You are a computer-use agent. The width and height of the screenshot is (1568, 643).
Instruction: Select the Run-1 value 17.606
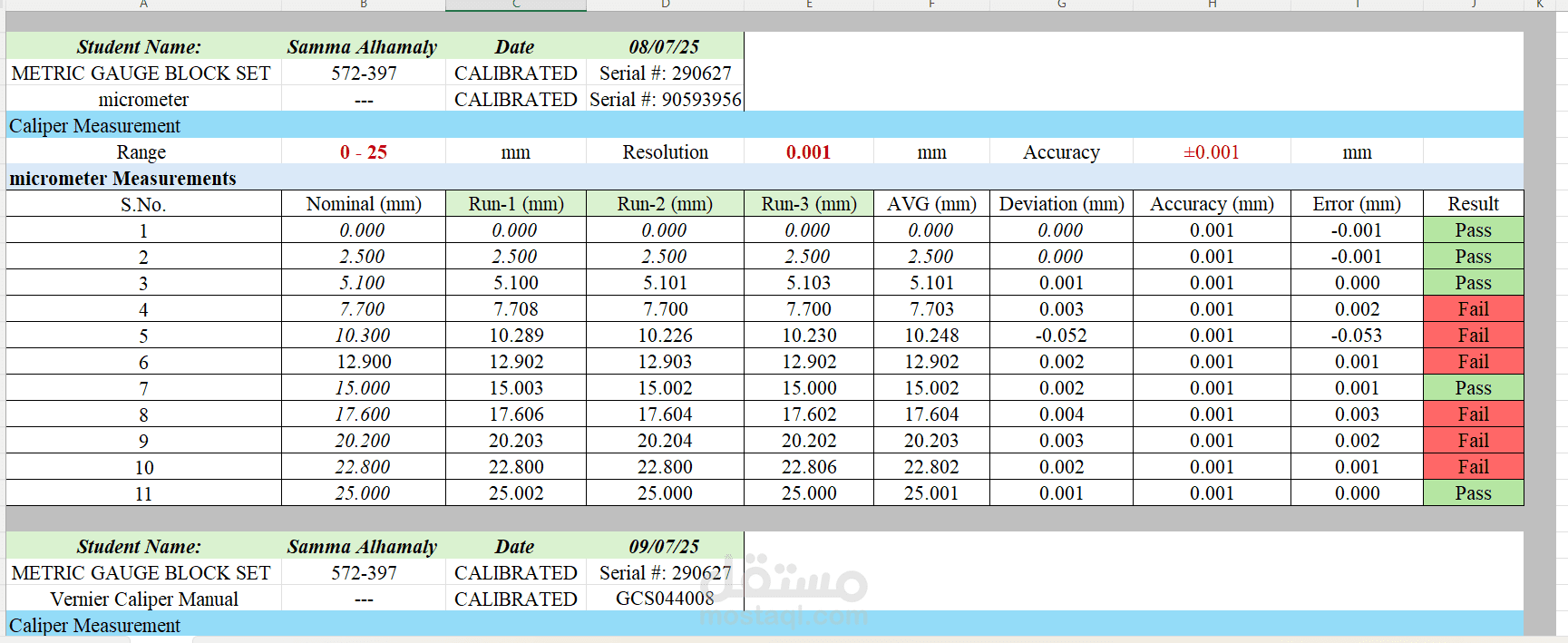[516, 414]
